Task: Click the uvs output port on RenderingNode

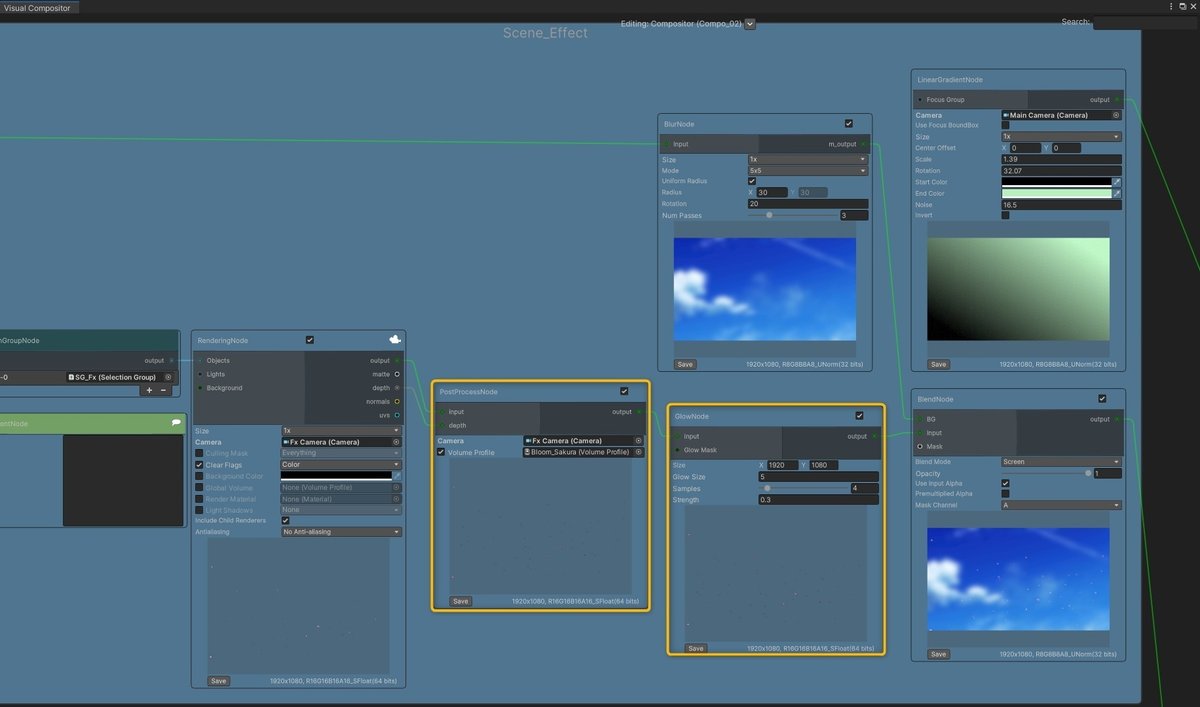Action: (397, 415)
